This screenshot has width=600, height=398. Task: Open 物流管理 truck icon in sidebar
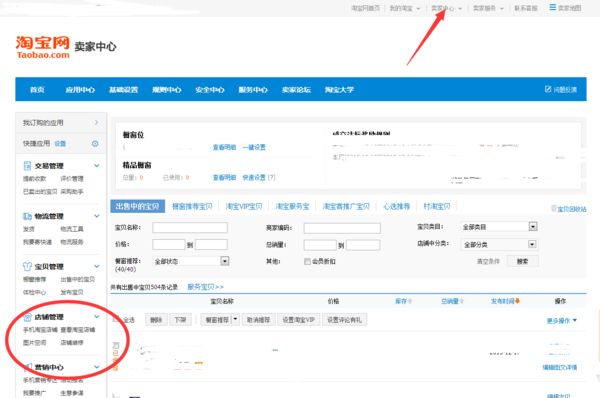point(27,216)
